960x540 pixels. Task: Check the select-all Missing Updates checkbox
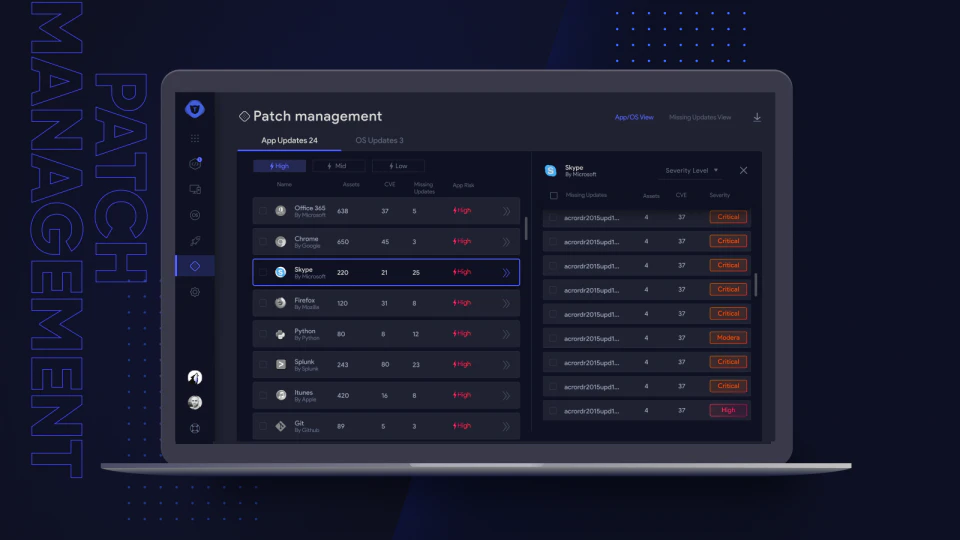553,195
